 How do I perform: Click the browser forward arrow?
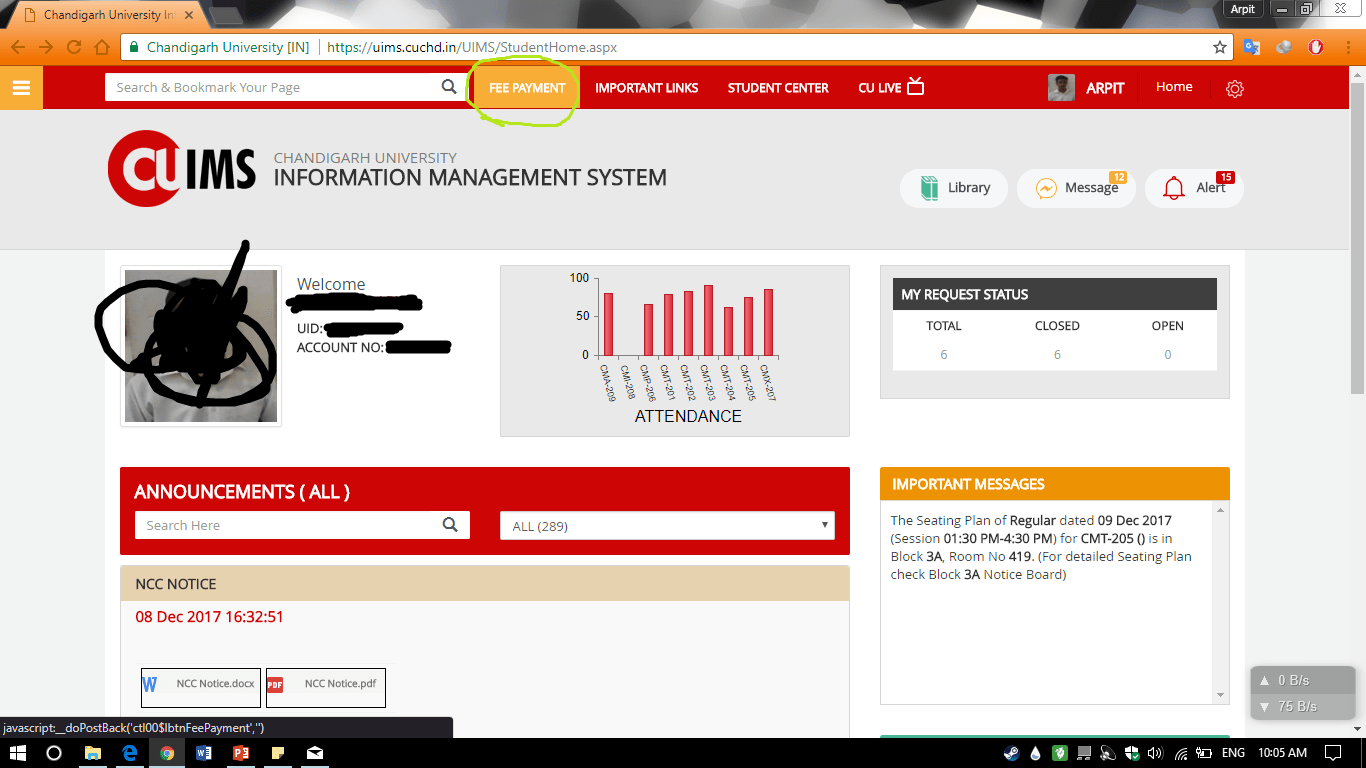[x=46, y=47]
